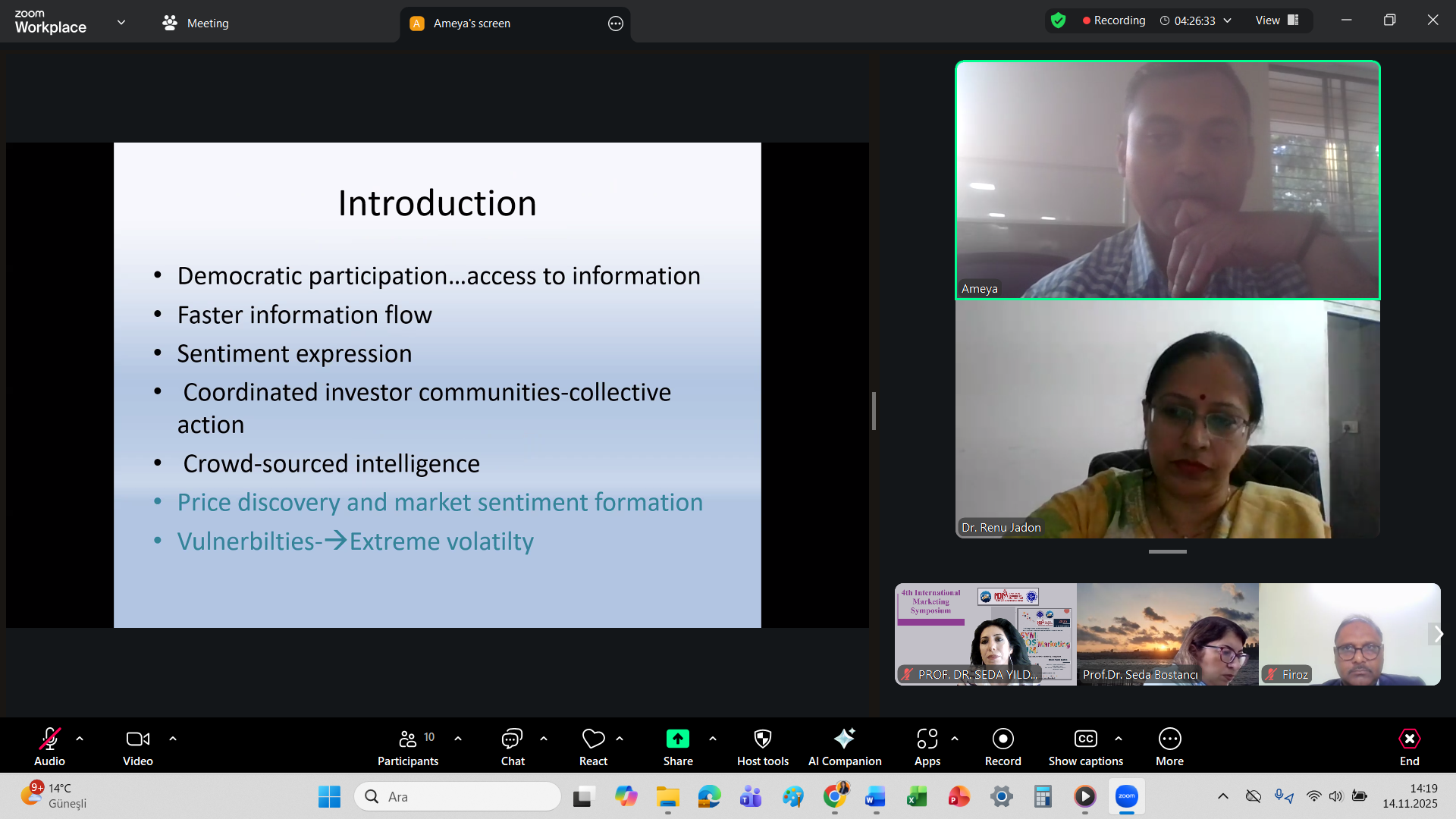Click the Windows taskbar search box

pyautogui.click(x=458, y=796)
